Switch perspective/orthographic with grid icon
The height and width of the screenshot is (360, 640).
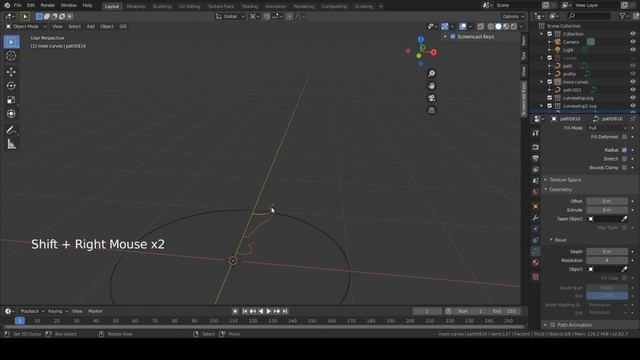(x=431, y=110)
